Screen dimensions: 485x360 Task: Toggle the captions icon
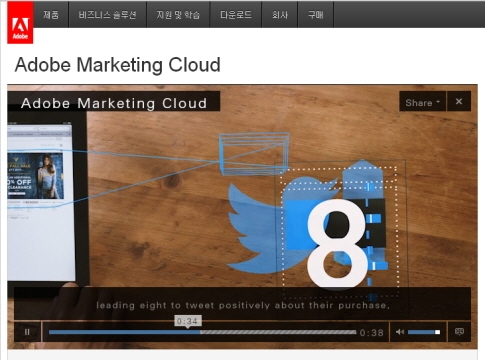459,332
